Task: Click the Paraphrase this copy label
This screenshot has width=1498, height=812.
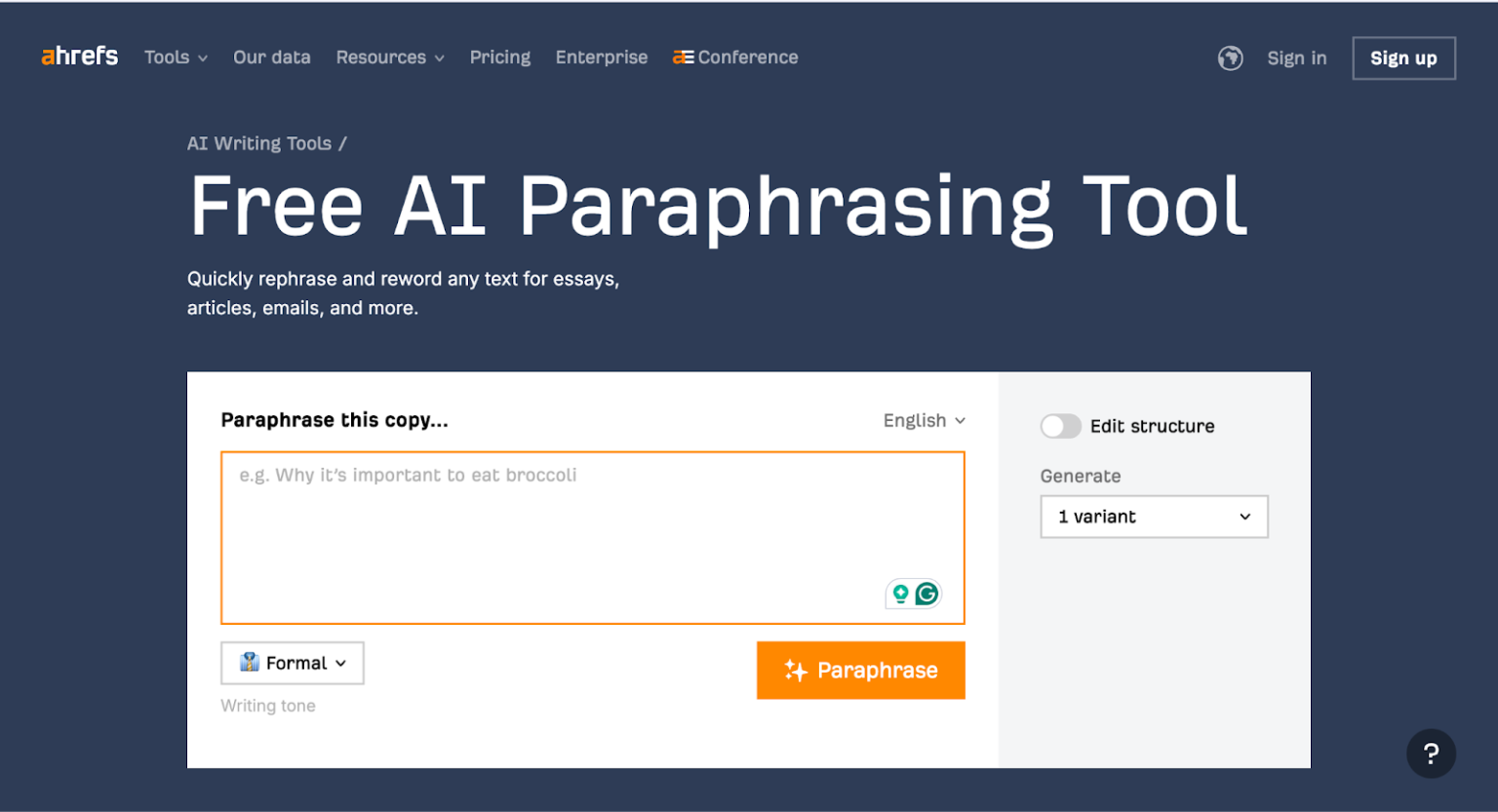Action: pyautogui.click(x=335, y=420)
